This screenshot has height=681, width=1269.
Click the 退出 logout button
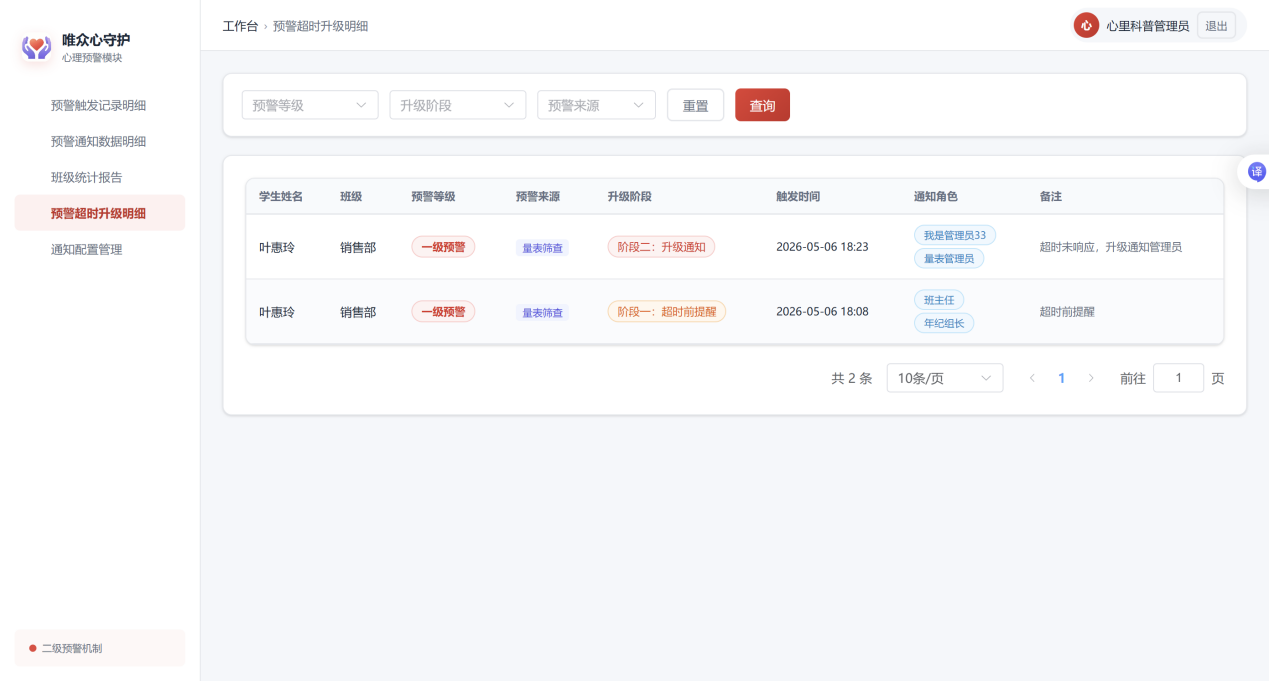[x=1216, y=26]
